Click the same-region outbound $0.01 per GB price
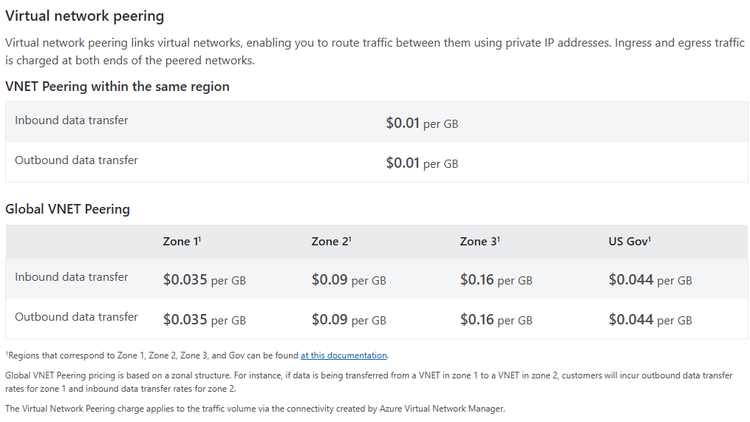Image resolution: width=750 pixels, height=422 pixels. pos(422,162)
